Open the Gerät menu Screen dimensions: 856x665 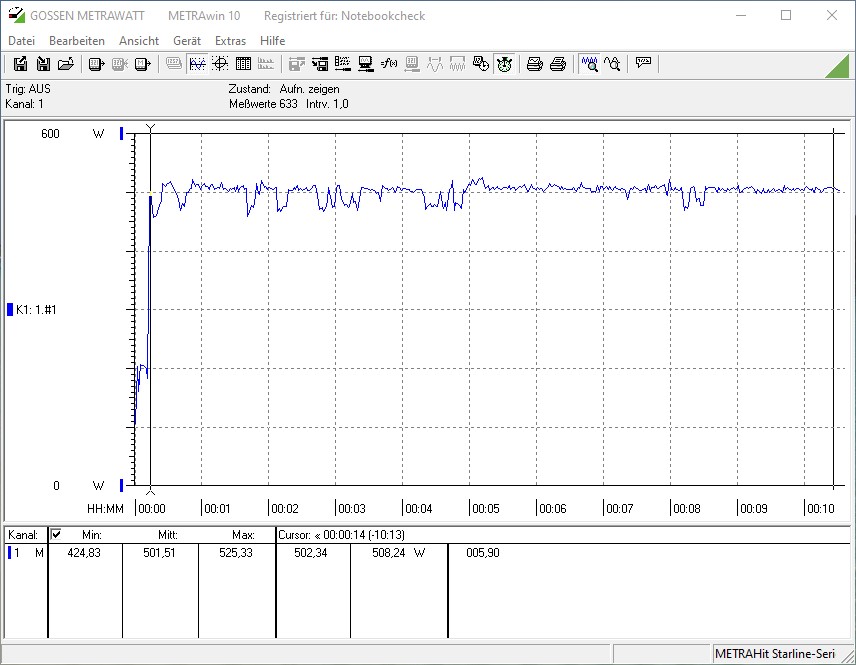pos(187,41)
